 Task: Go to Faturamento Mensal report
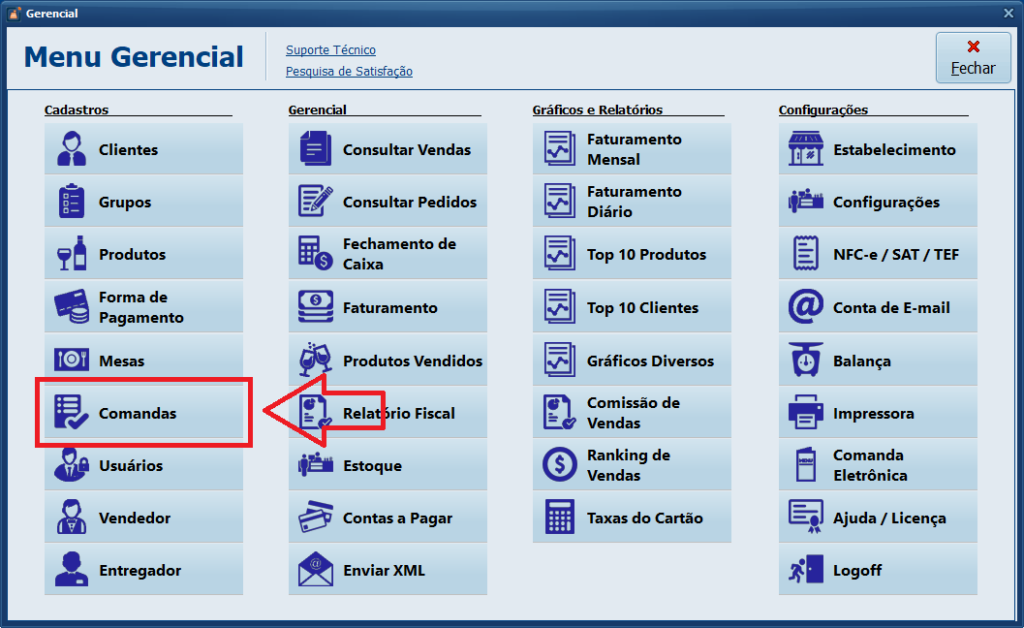632,150
